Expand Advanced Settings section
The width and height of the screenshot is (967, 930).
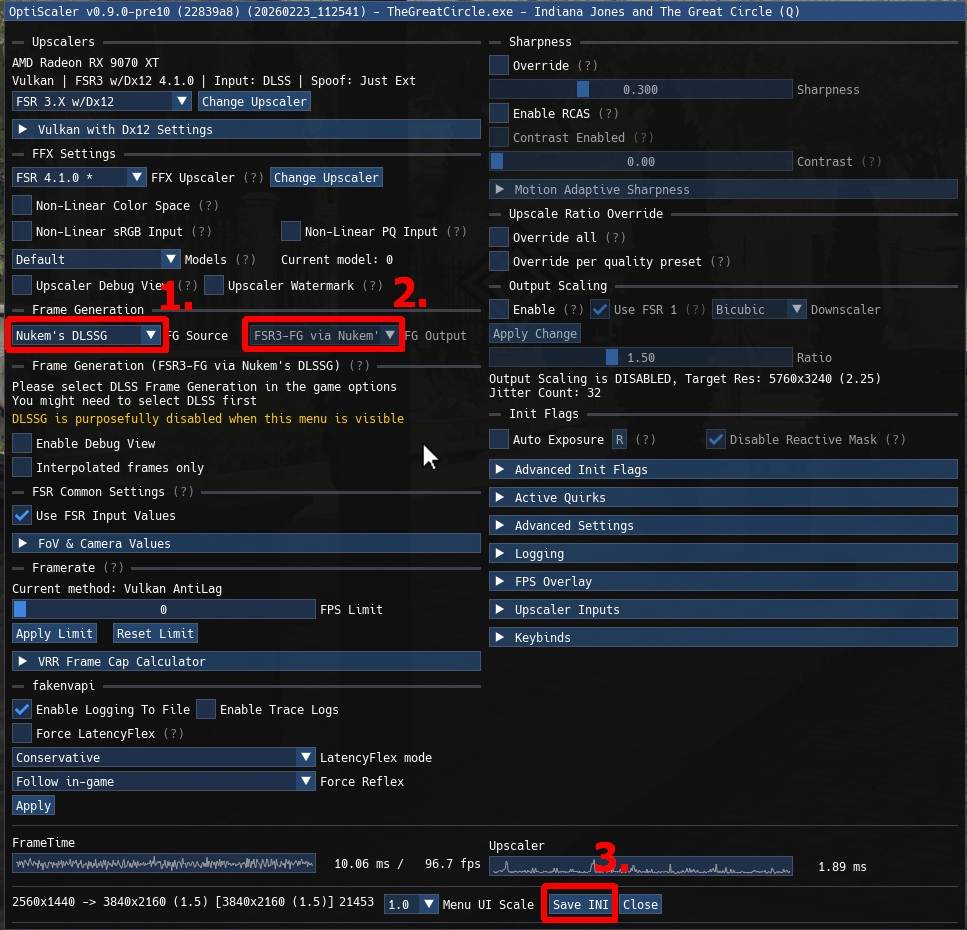(723, 525)
